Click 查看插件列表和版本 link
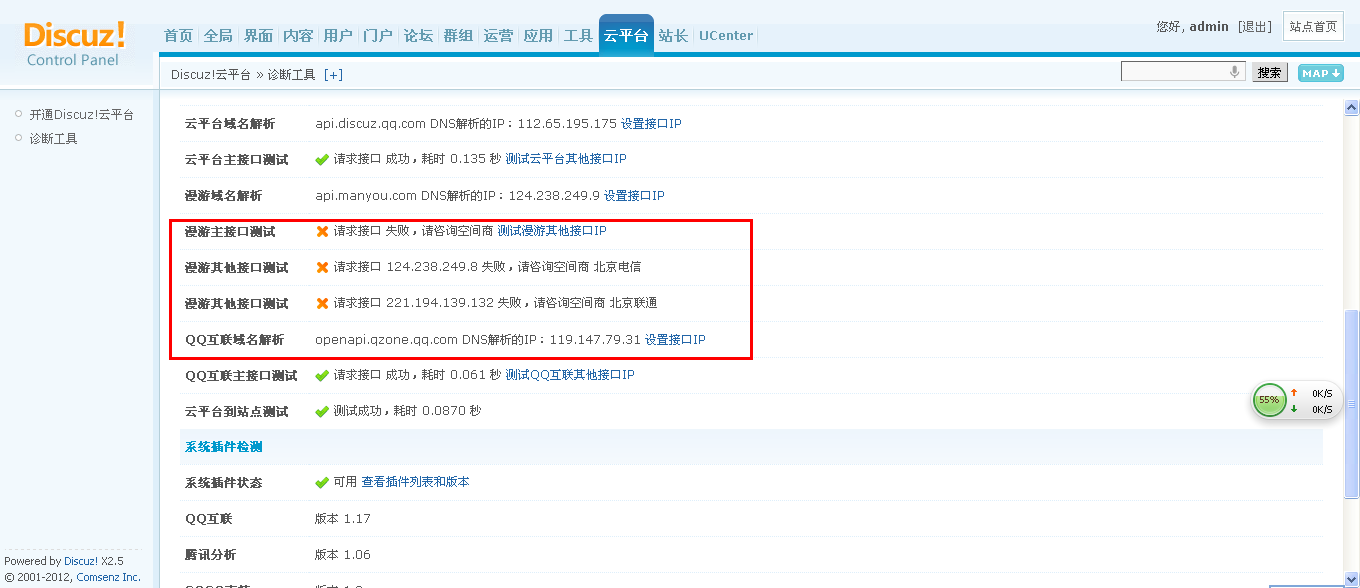Viewport: 1360px width, 588px height. tap(415, 482)
